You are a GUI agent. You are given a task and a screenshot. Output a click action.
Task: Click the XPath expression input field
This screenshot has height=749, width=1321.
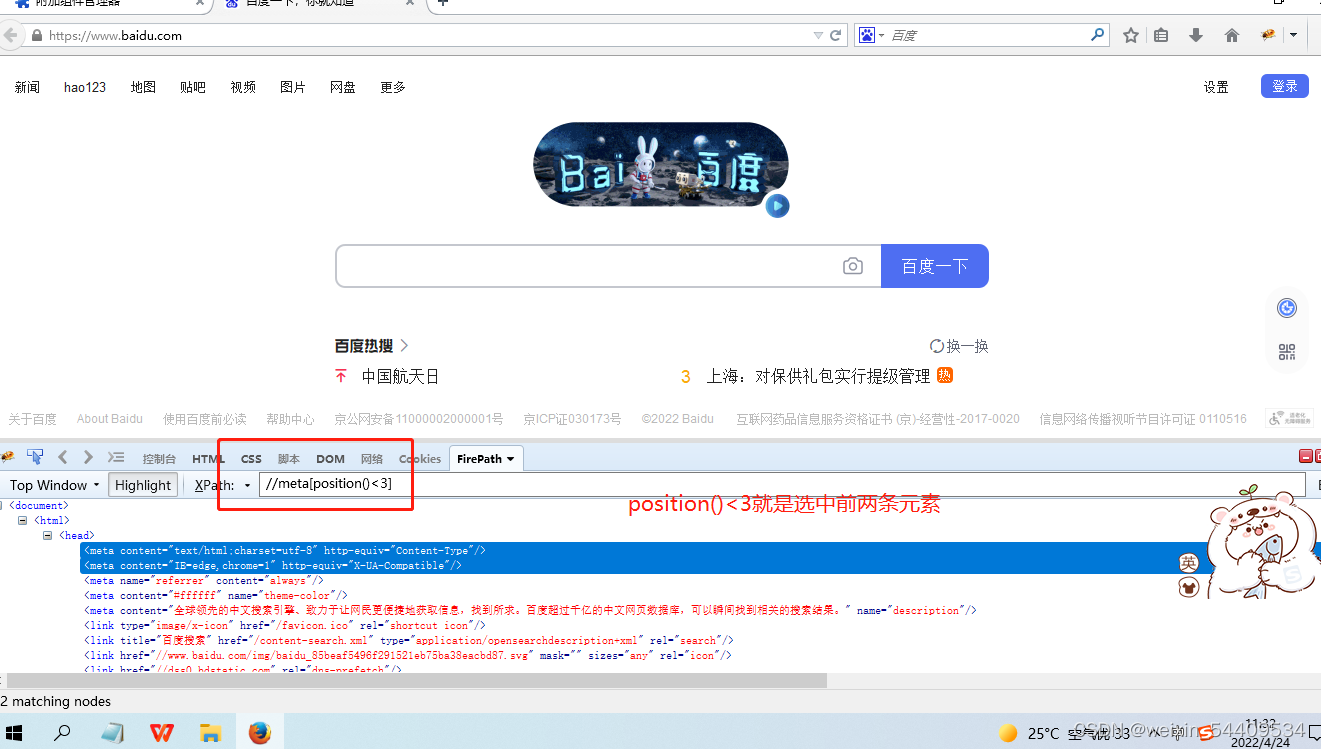click(x=782, y=485)
